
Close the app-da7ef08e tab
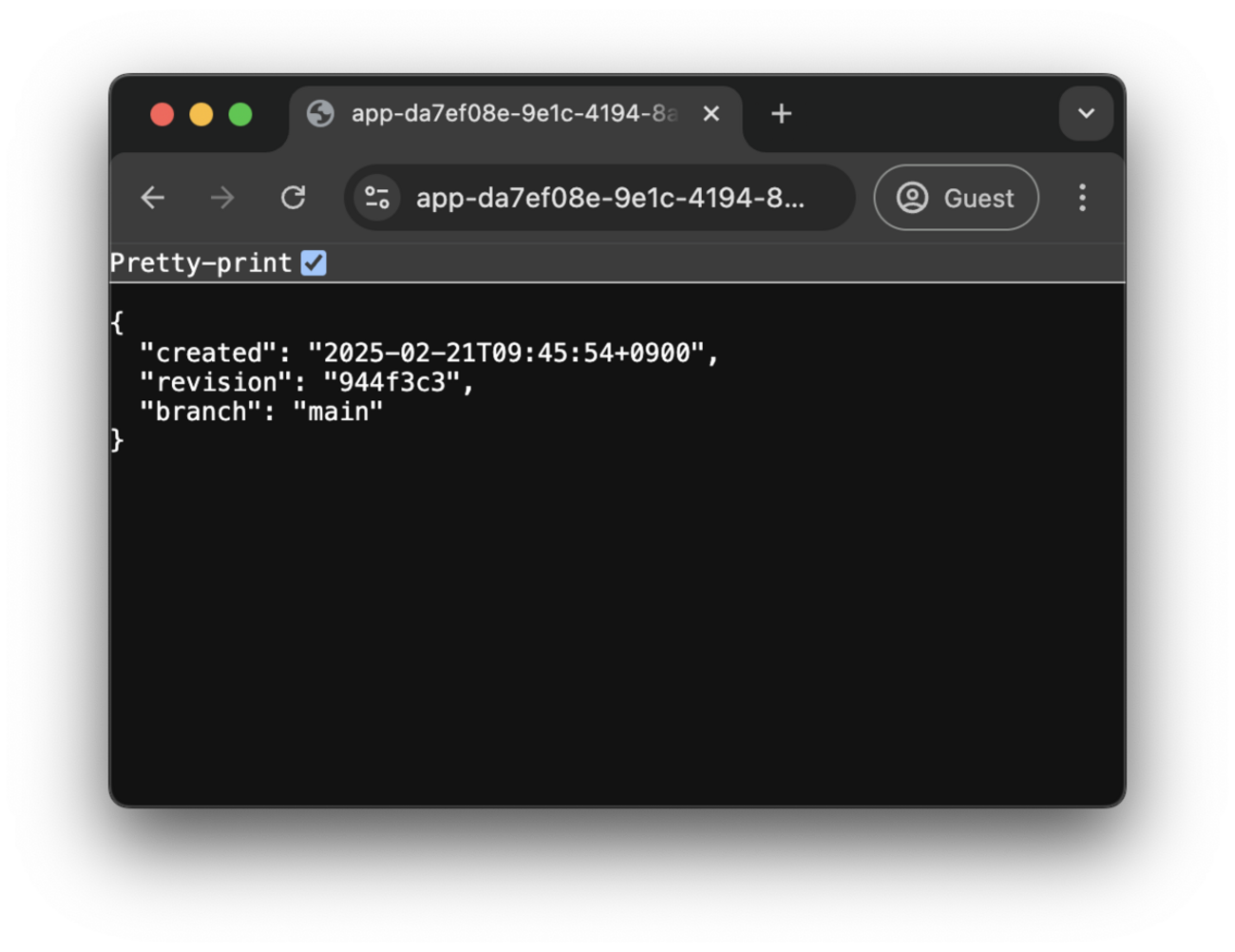click(711, 114)
